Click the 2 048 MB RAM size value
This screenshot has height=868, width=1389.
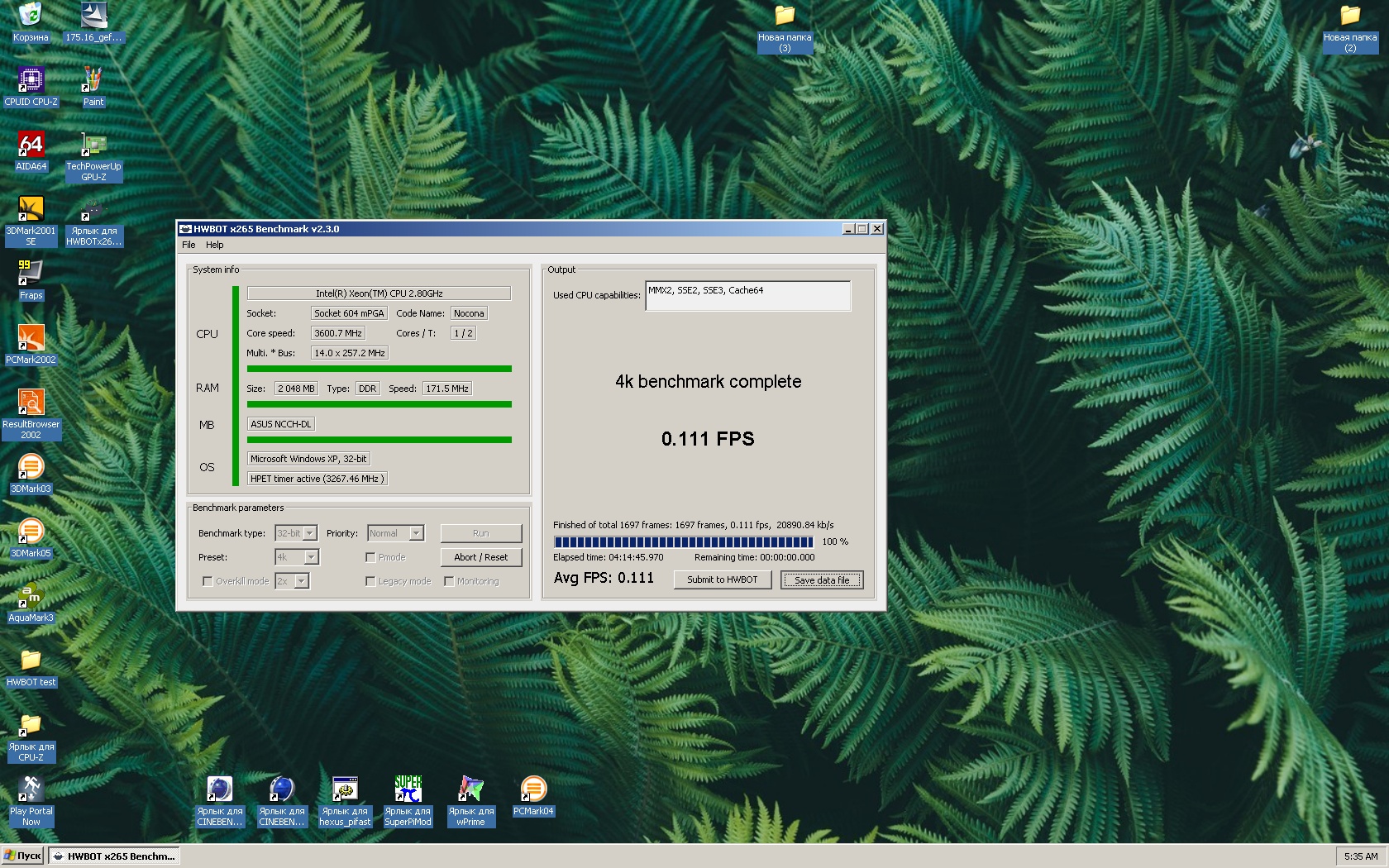click(x=296, y=389)
